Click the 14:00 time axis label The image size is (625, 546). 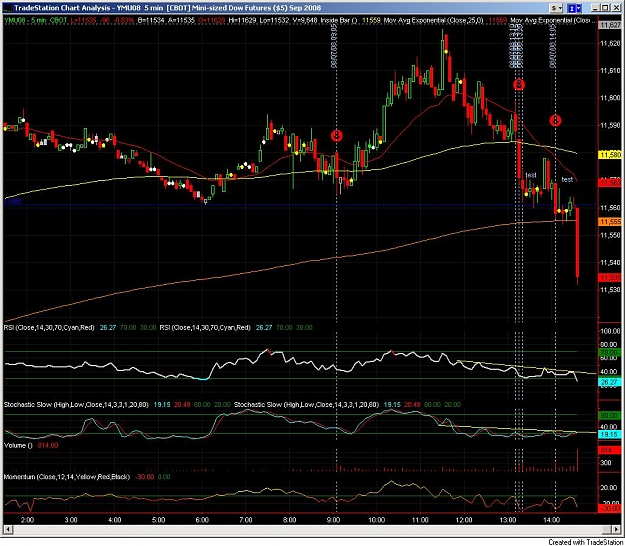[551, 520]
